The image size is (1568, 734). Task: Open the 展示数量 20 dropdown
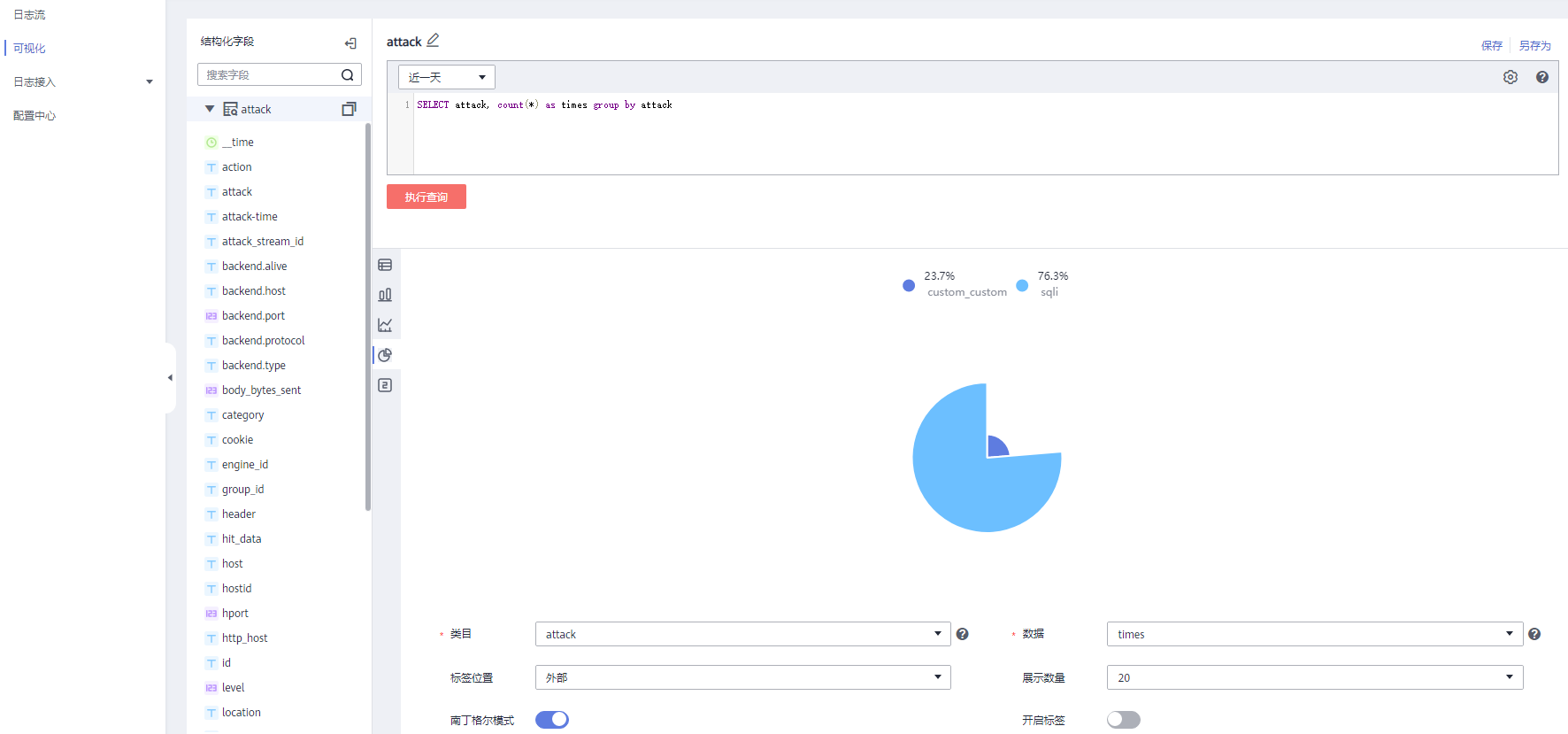(x=1315, y=677)
